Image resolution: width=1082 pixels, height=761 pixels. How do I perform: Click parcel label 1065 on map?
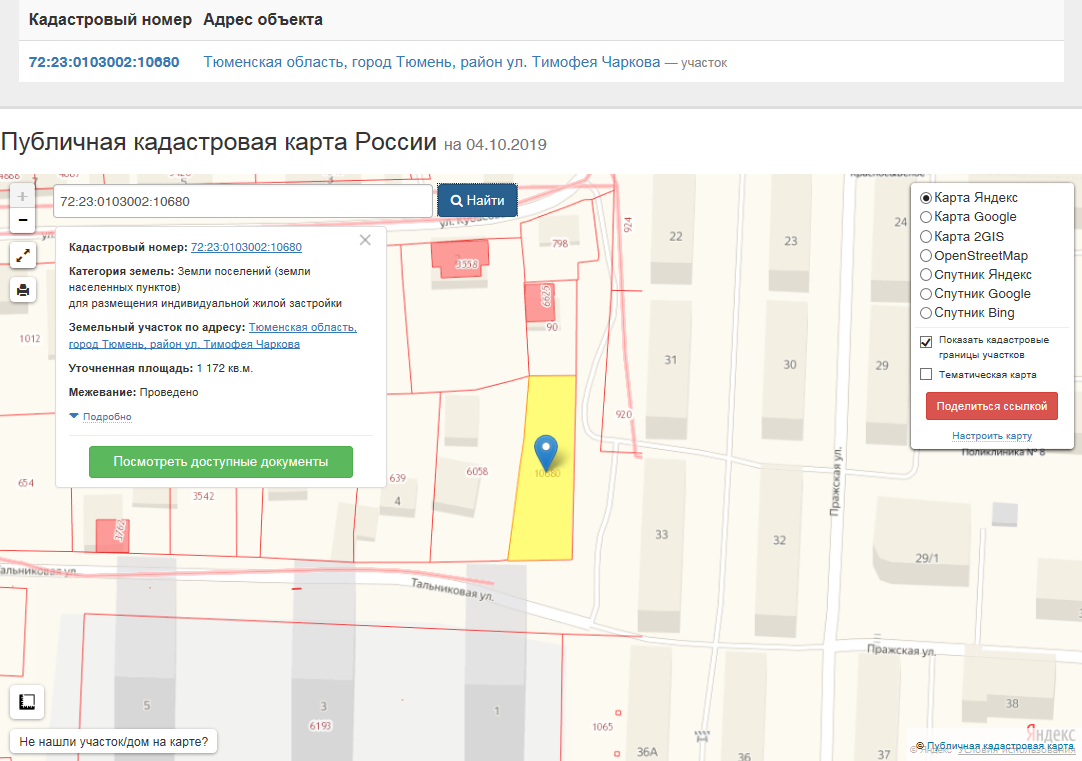coord(602,727)
